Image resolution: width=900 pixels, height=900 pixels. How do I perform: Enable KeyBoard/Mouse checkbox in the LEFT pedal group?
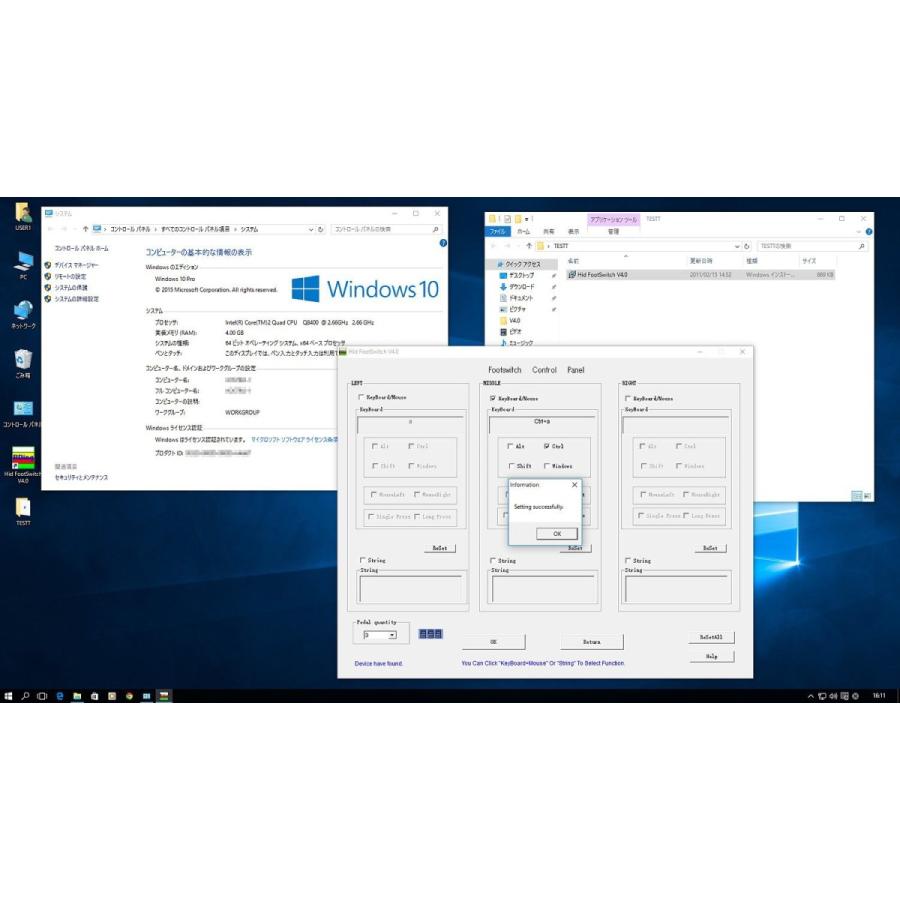[361, 398]
